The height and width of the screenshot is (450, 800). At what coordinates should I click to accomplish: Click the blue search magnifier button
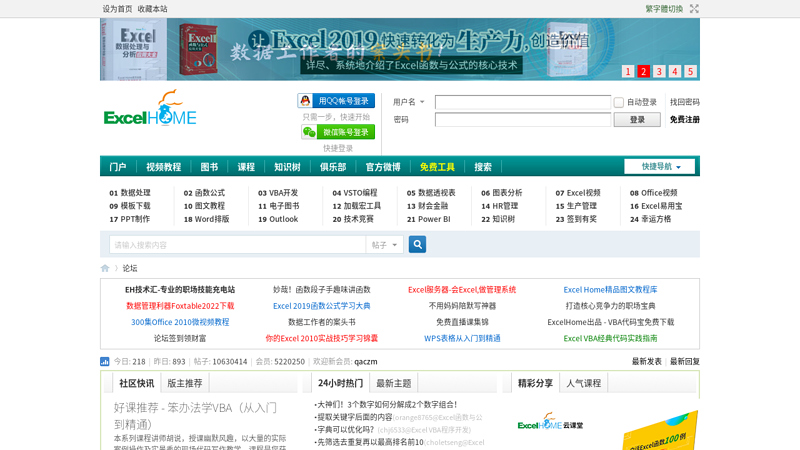[x=417, y=244]
